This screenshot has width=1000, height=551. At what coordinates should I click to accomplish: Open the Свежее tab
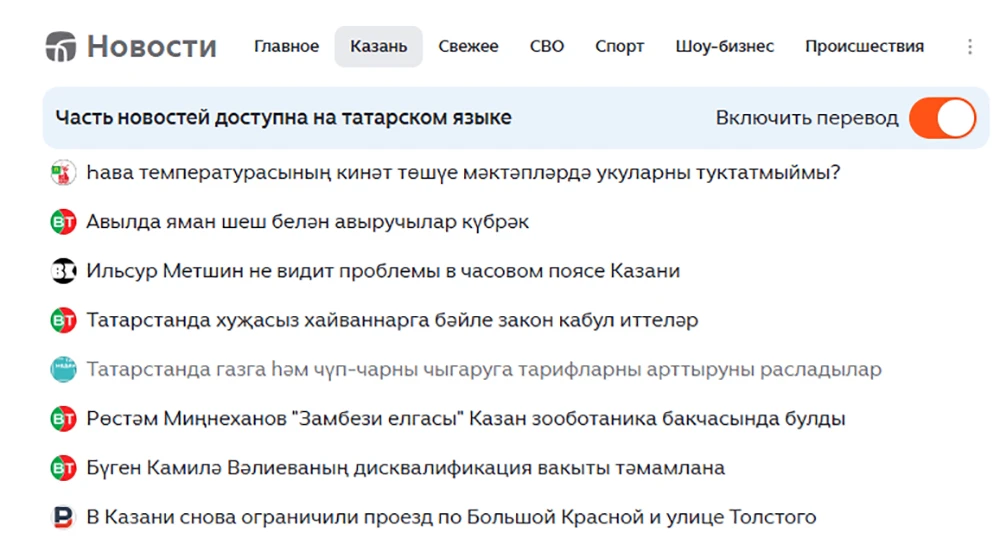[468, 47]
